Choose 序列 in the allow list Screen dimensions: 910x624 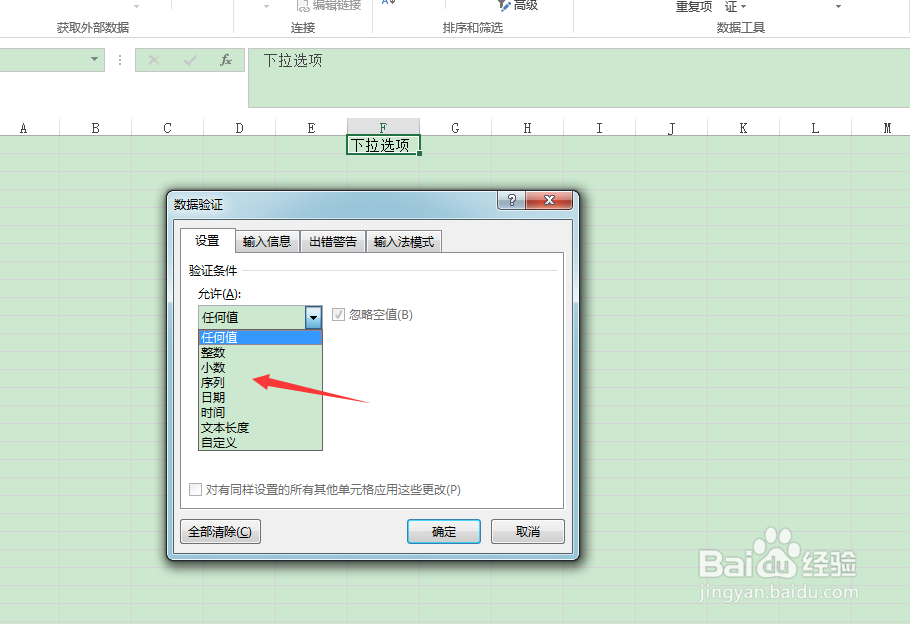(260, 383)
